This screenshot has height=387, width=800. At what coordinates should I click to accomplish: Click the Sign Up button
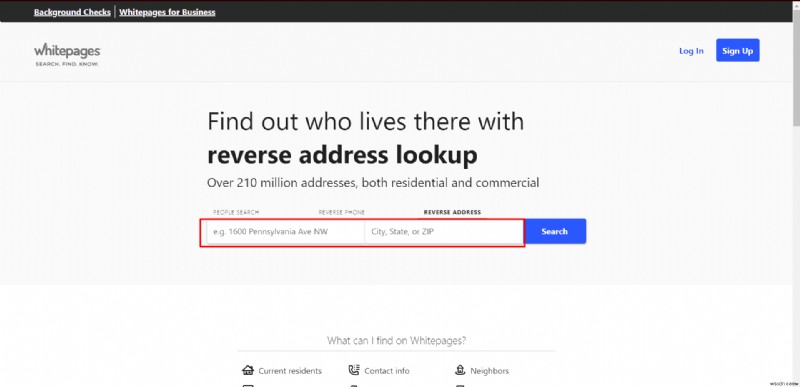pos(738,50)
